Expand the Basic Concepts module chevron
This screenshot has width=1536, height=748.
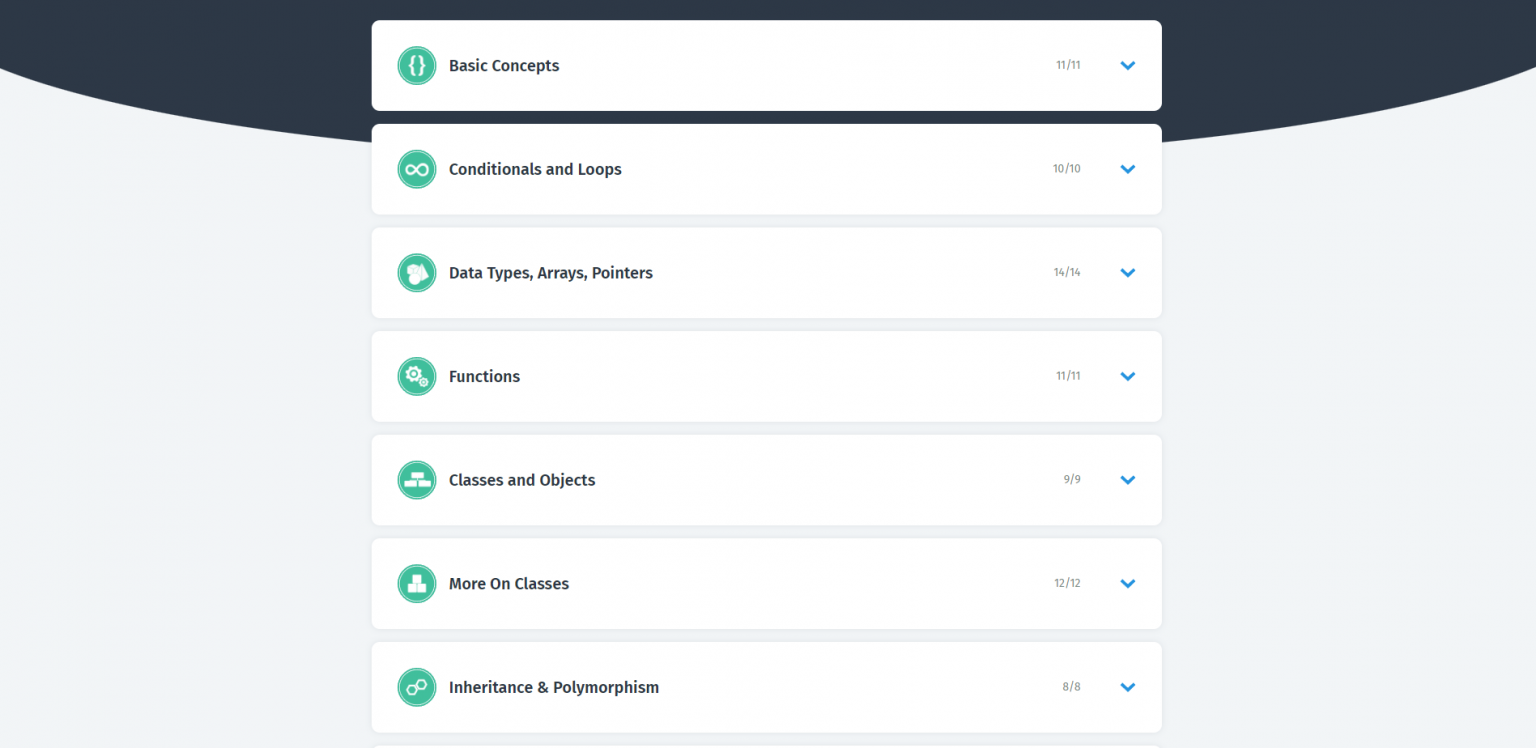[x=1128, y=66]
